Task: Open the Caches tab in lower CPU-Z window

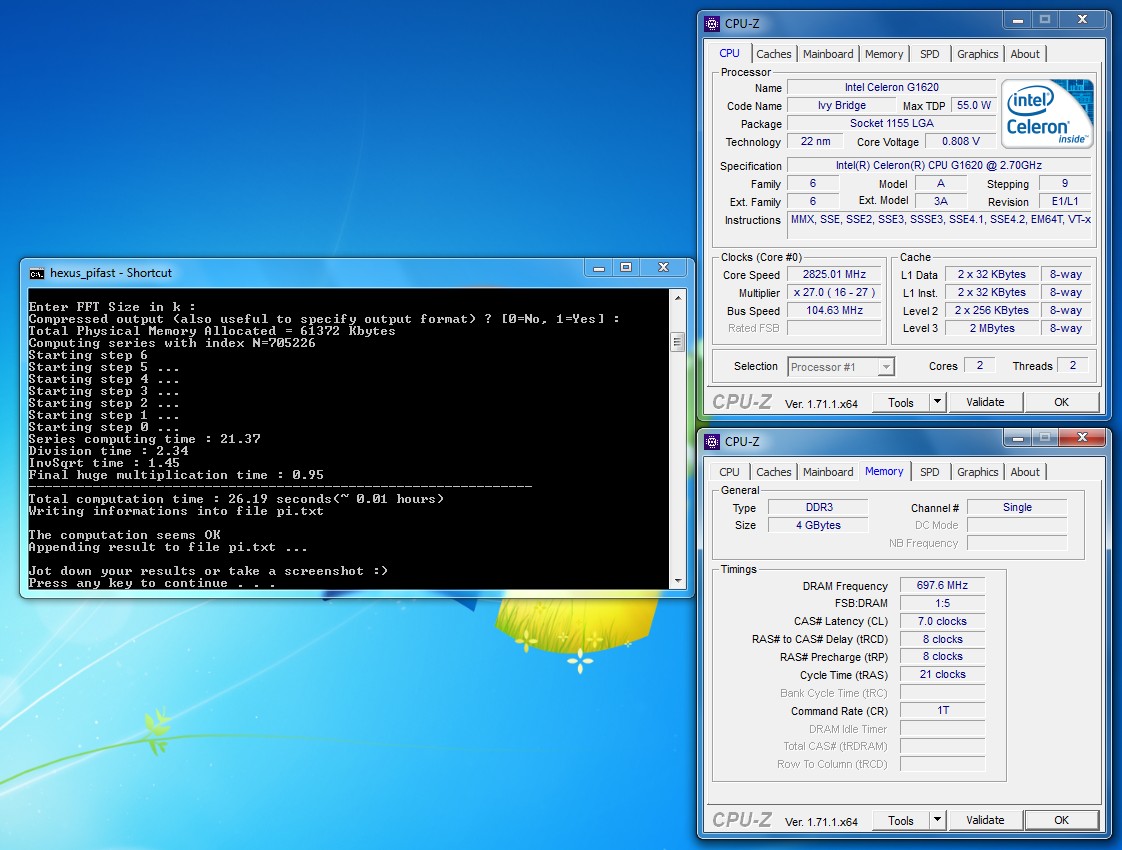Action: 774,472
